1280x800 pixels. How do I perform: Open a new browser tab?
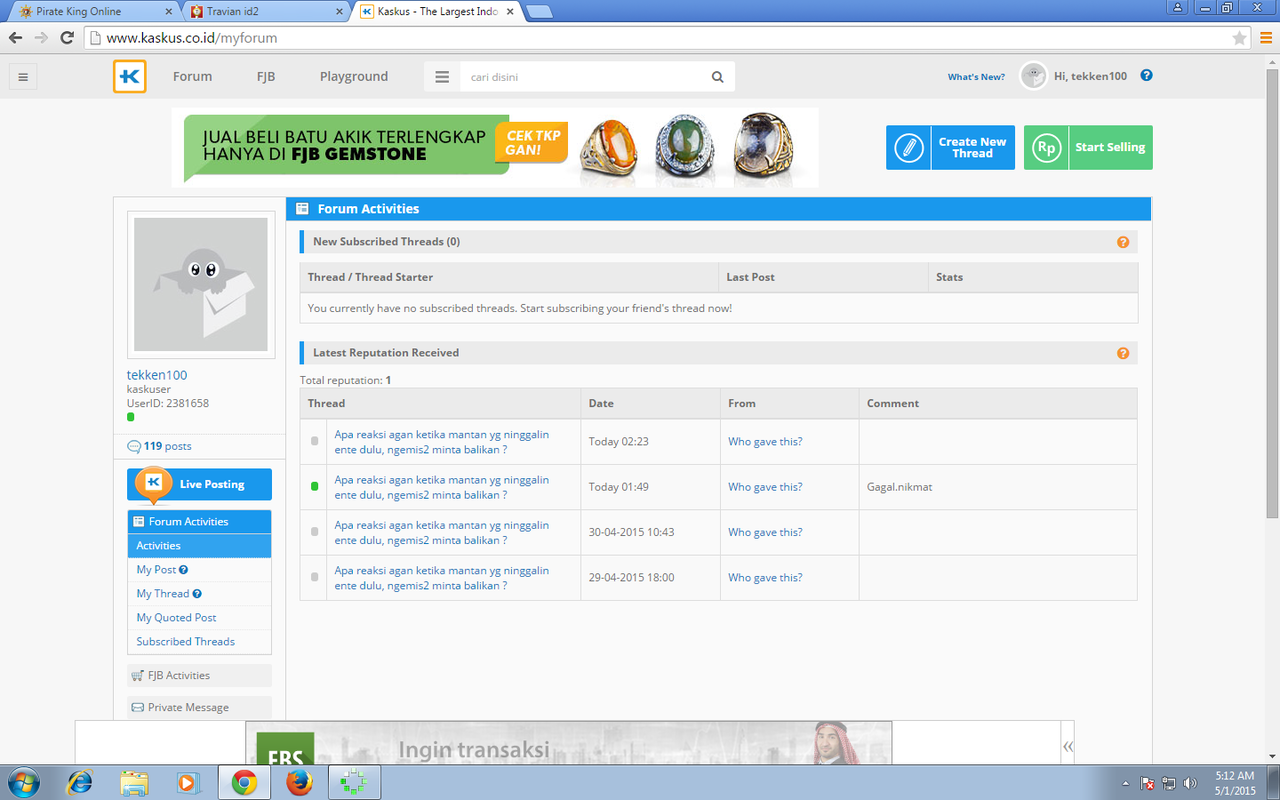click(539, 12)
